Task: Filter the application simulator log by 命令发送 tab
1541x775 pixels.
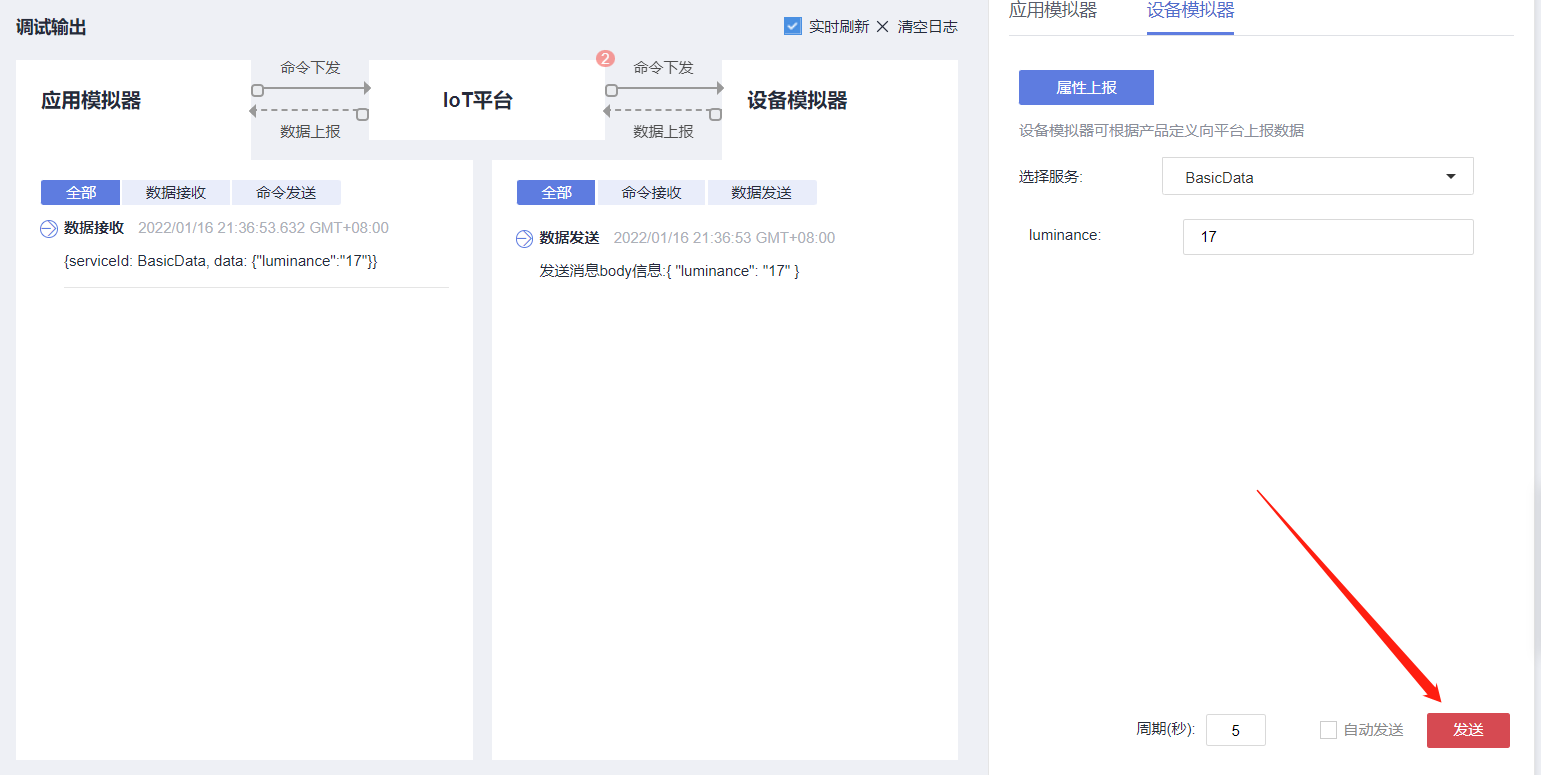Action: point(286,193)
